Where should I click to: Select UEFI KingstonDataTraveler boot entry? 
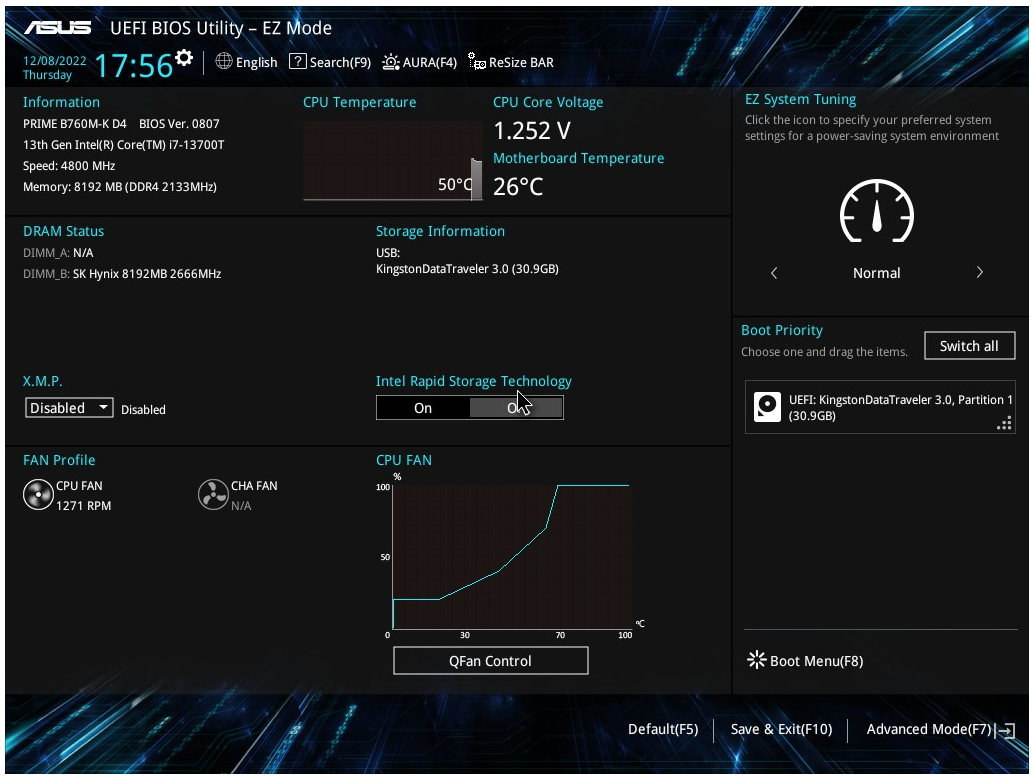880,407
